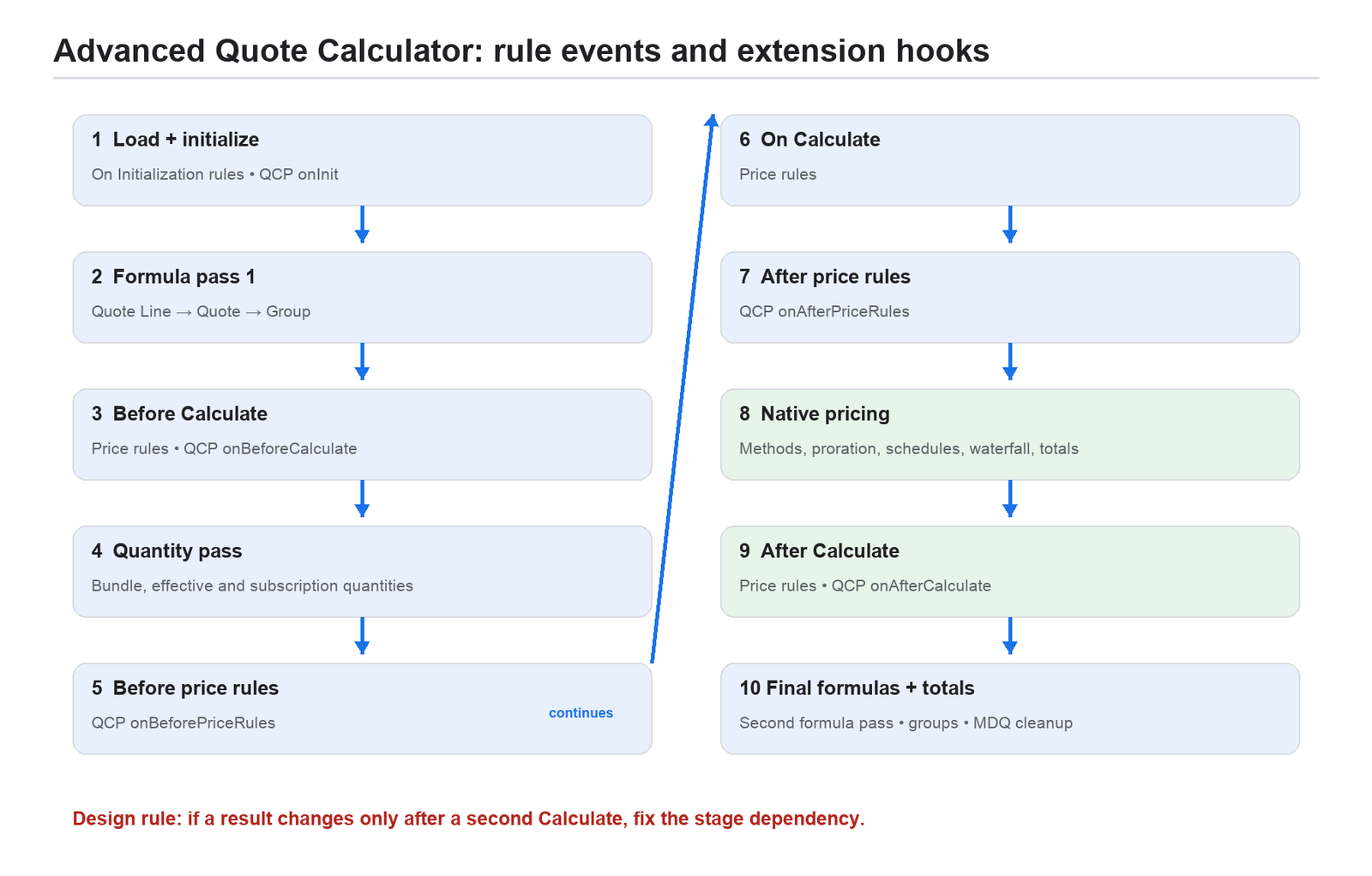Select the 'Quantity pass' stage card

point(362,572)
